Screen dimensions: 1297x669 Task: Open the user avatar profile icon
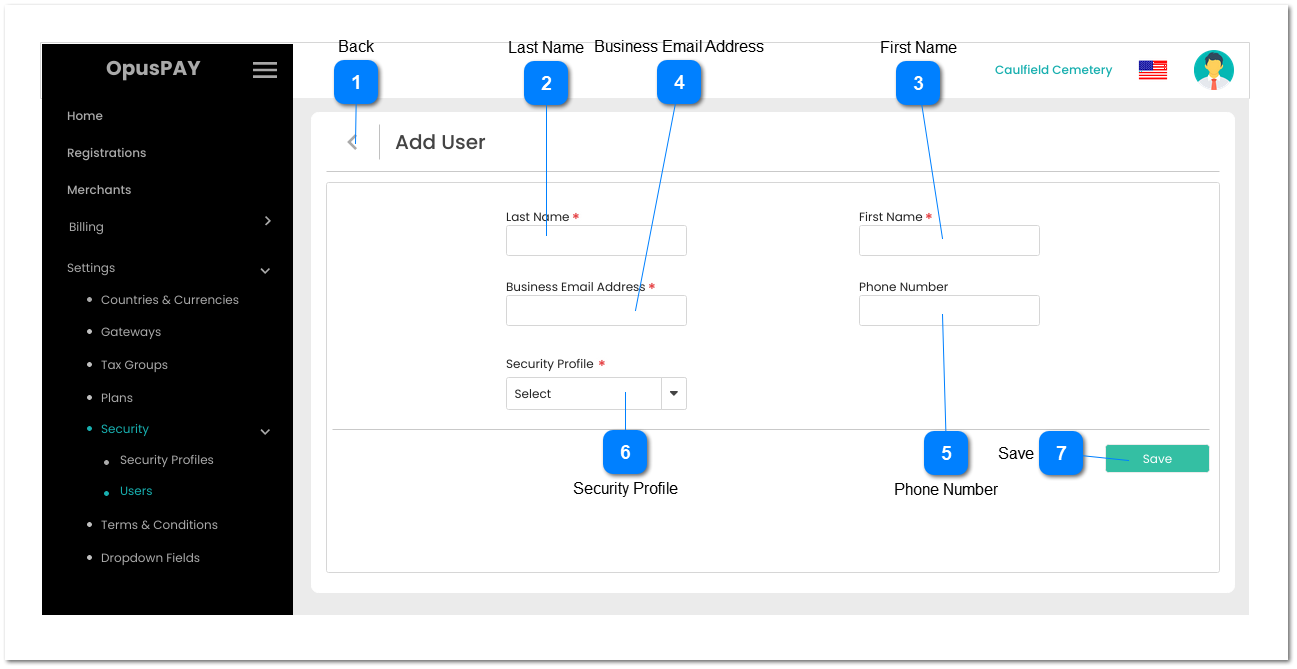(1213, 70)
